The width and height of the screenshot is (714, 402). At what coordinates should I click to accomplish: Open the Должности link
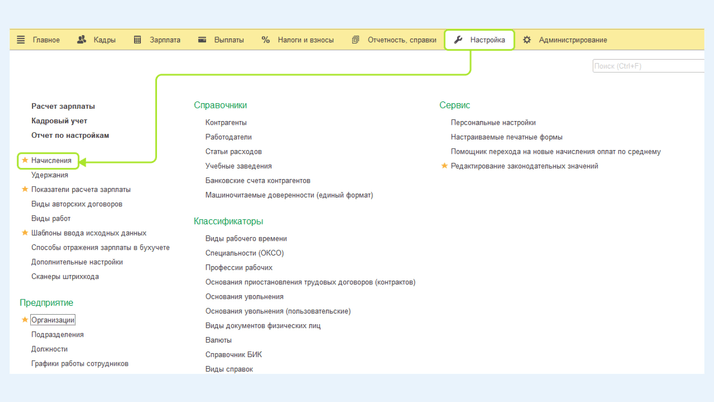point(49,349)
